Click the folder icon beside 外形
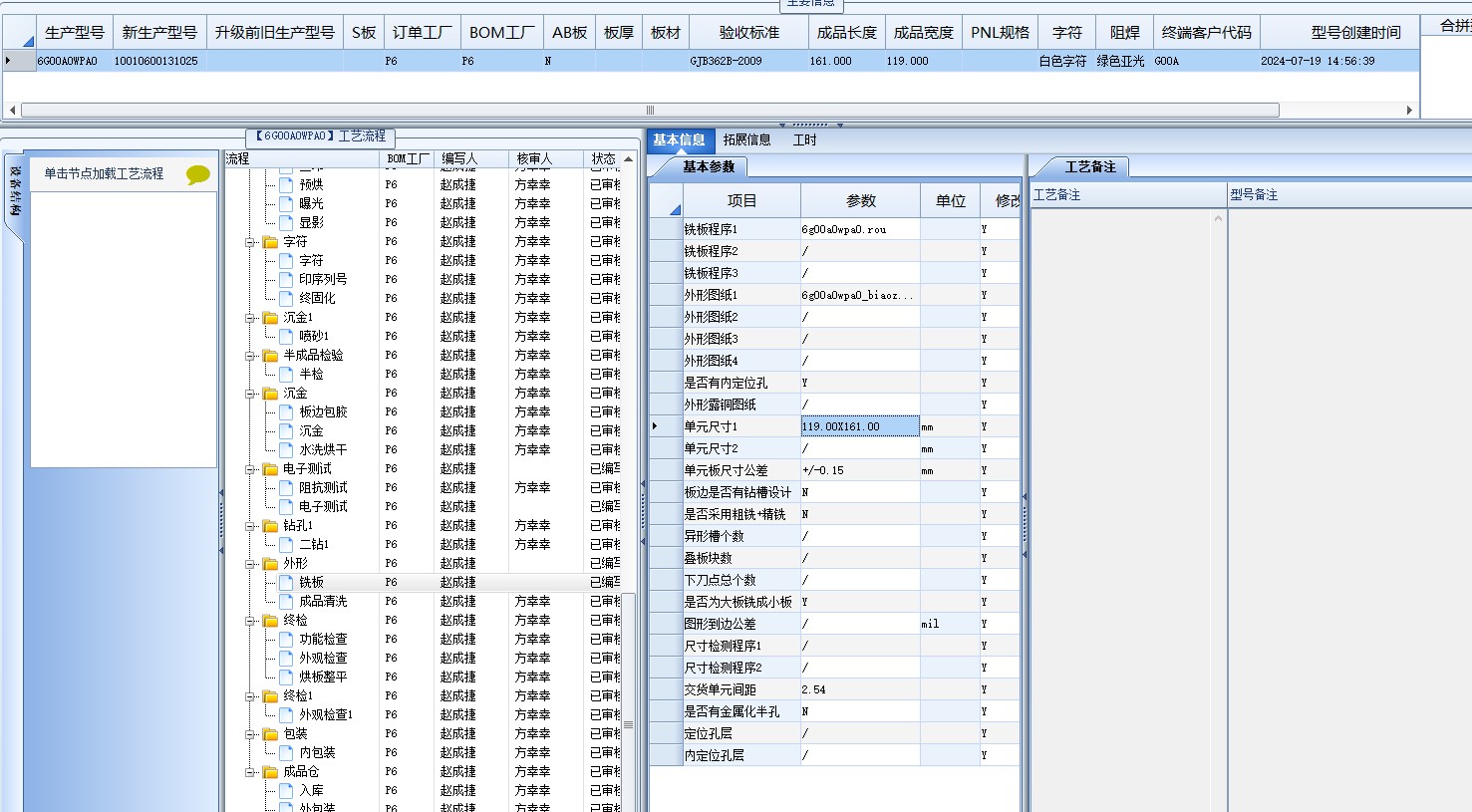This screenshot has height=812, width=1472. point(270,564)
